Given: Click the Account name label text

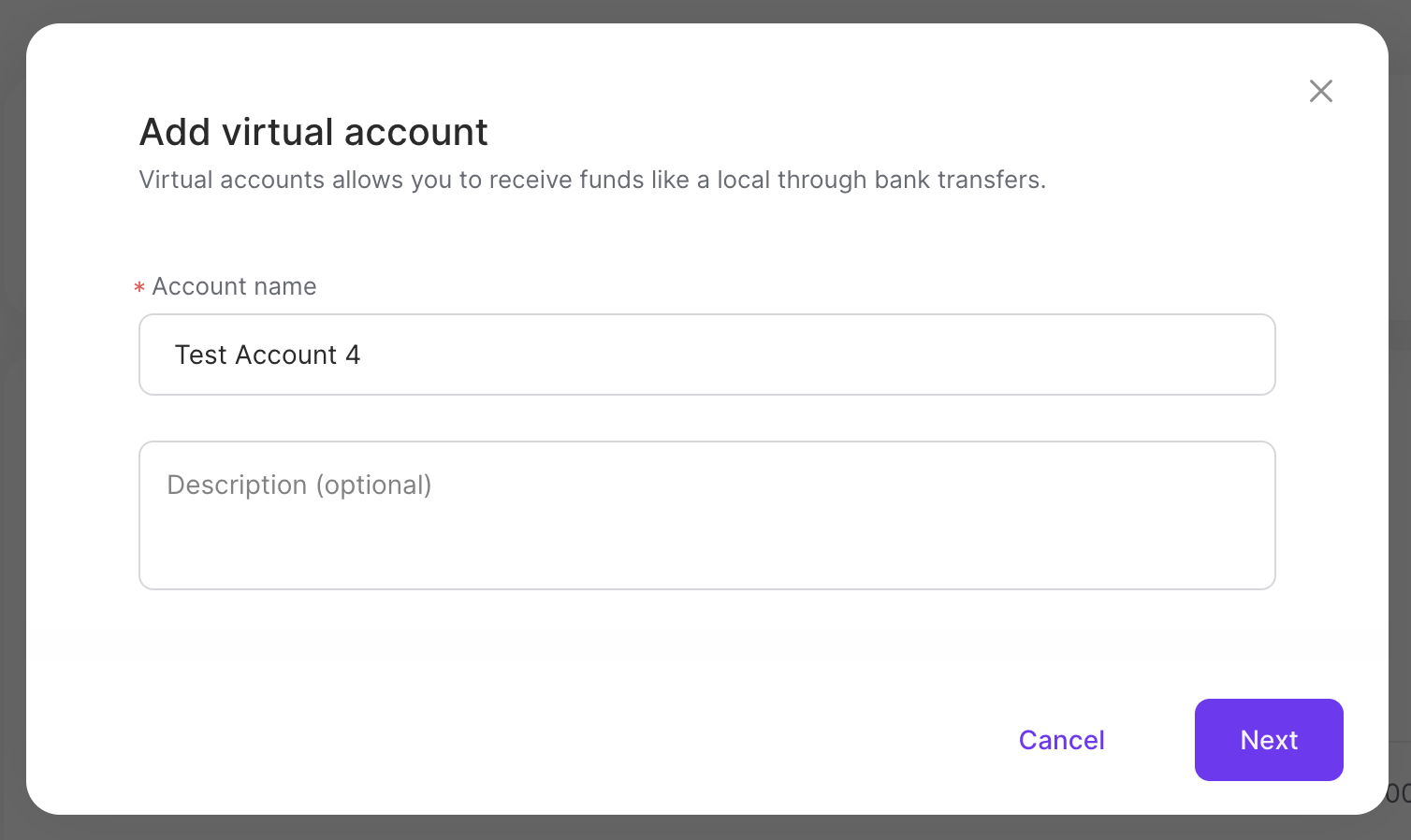Looking at the screenshot, I should pos(234,286).
